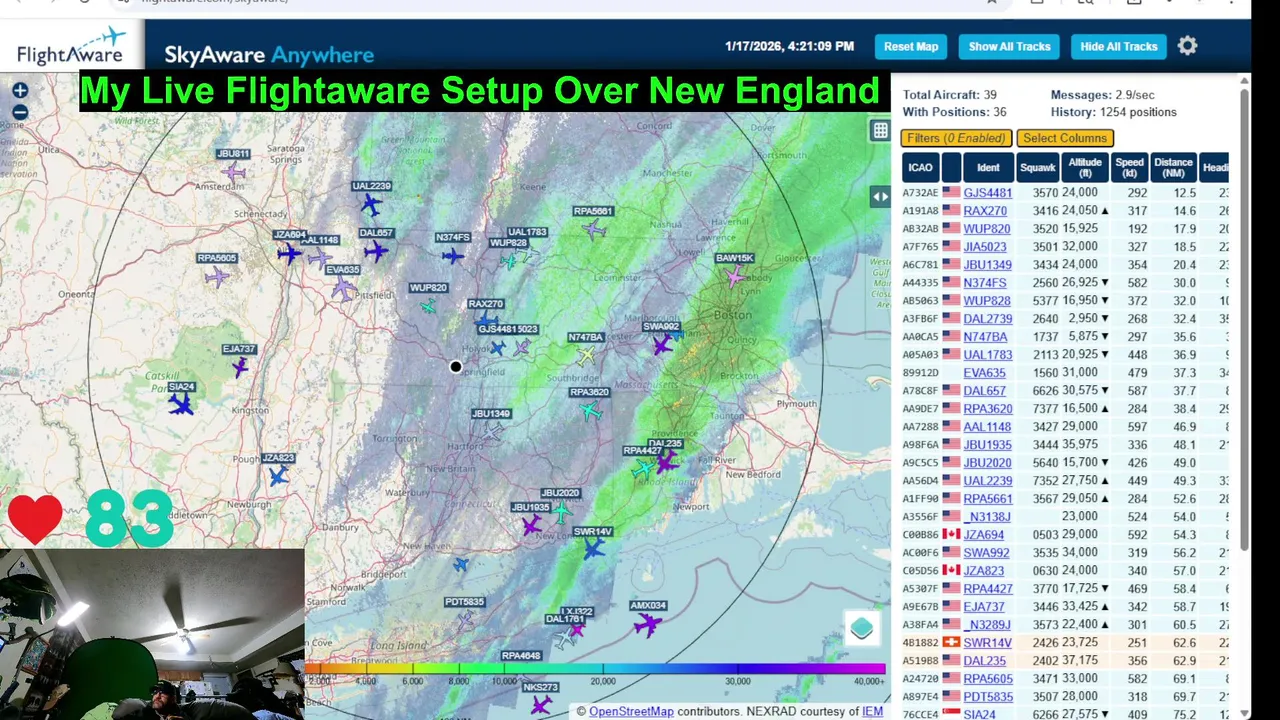
Task: Select ICAO cell 4B1882
Action: point(920,643)
